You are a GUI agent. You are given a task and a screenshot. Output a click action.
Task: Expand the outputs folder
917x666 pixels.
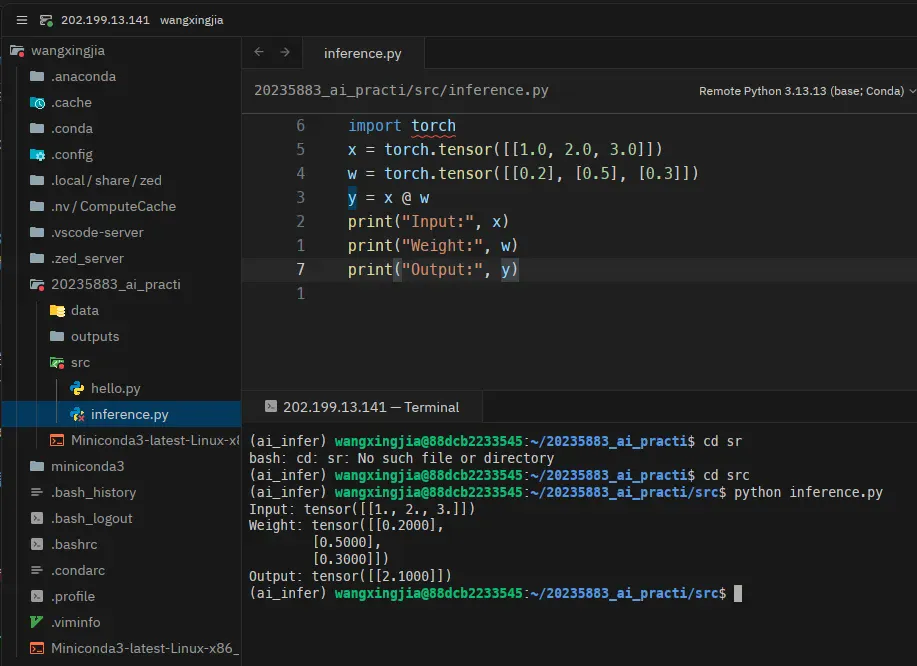121,336
